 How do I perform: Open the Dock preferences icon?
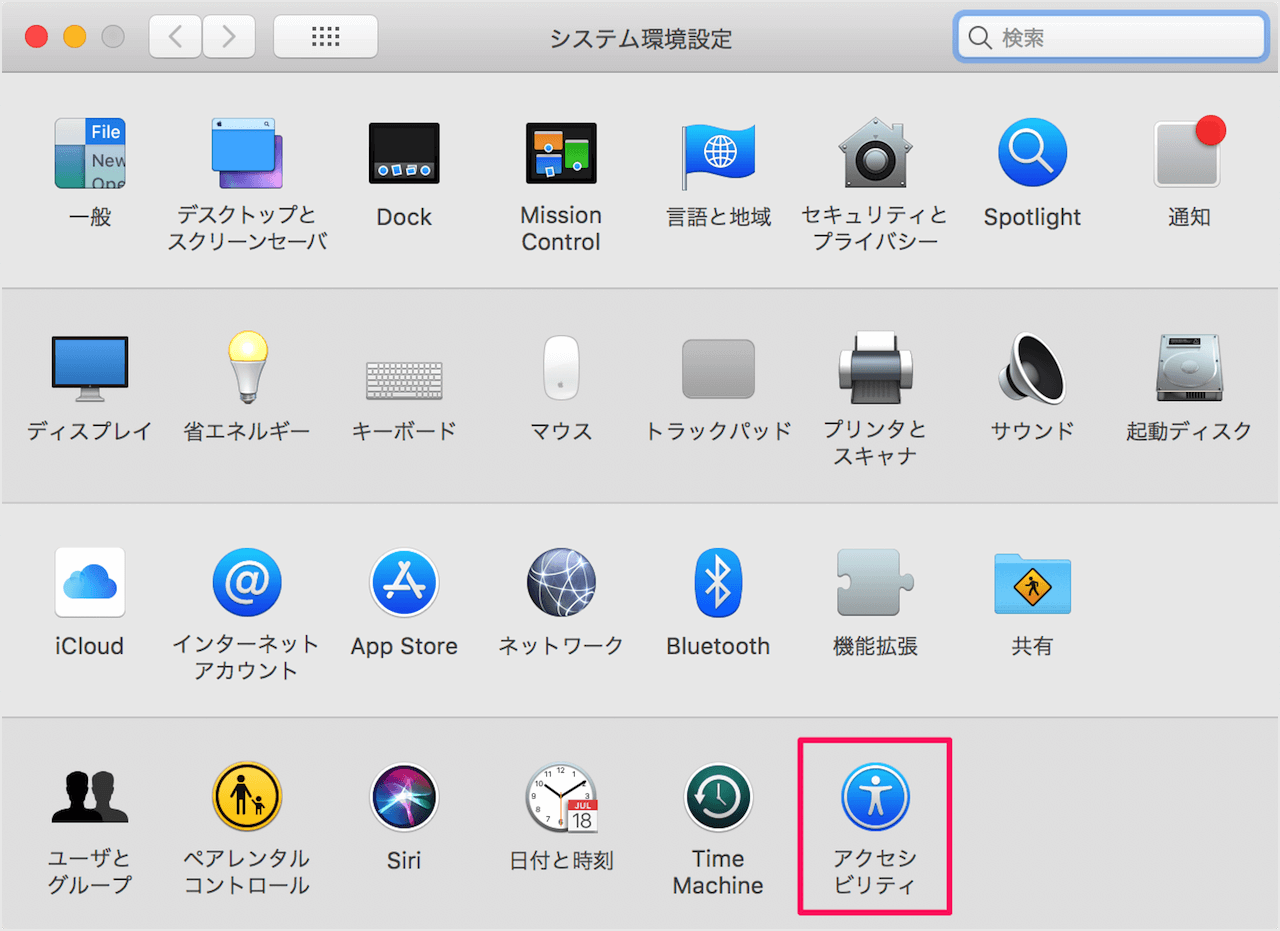click(404, 154)
